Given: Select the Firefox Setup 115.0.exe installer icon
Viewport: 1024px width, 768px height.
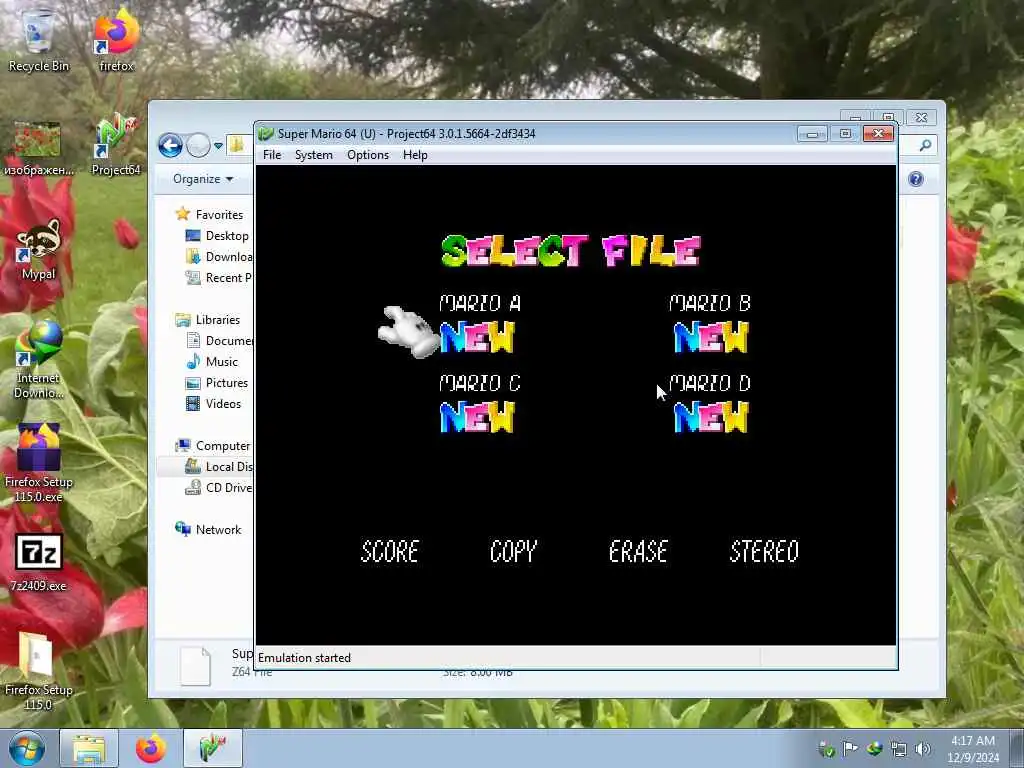Looking at the screenshot, I should pos(39,462).
